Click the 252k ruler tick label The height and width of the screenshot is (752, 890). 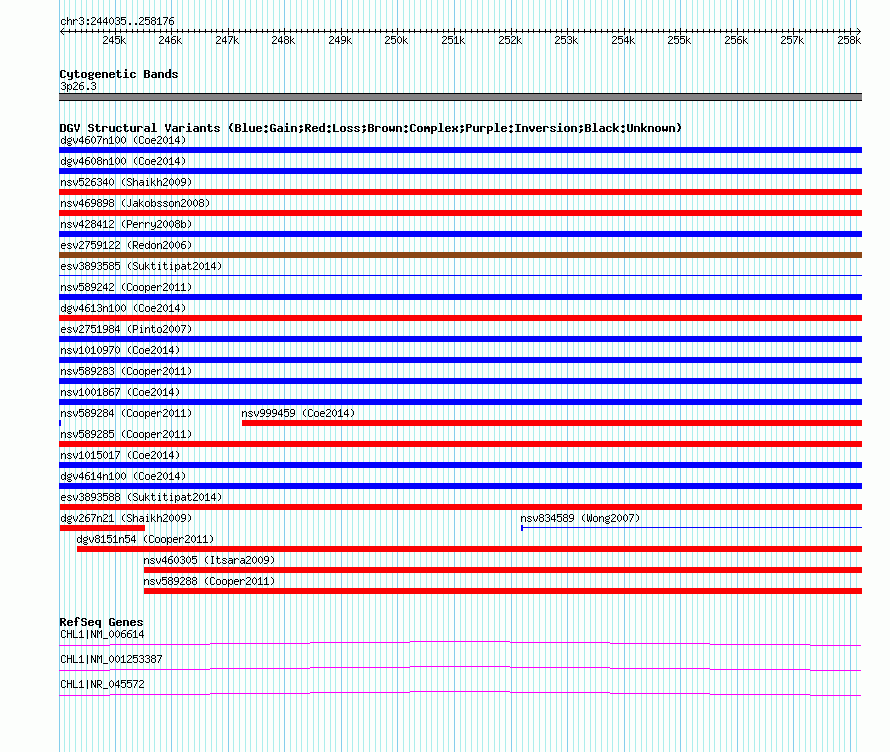point(510,40)
